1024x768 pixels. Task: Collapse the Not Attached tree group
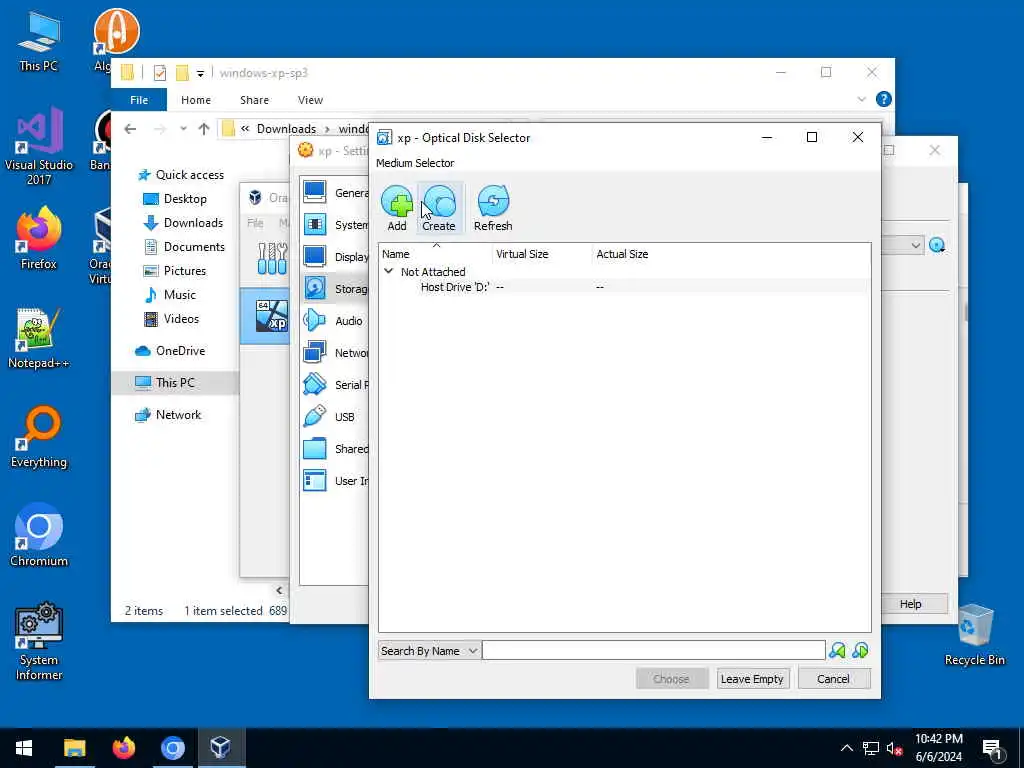pyautogui.click(x=389, y=271)
